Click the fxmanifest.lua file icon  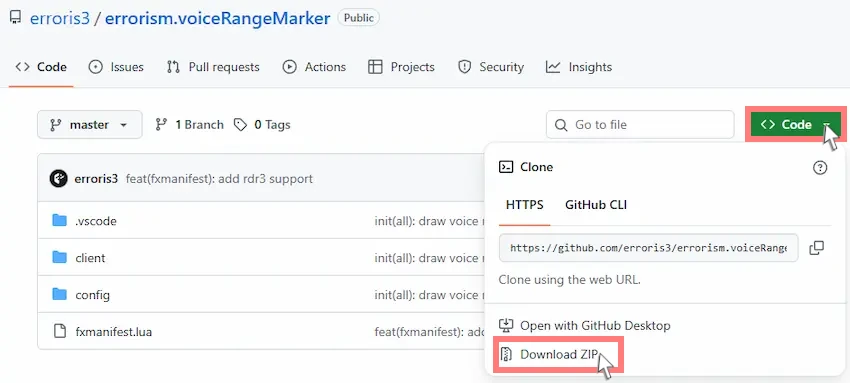[x=60, y=331]
